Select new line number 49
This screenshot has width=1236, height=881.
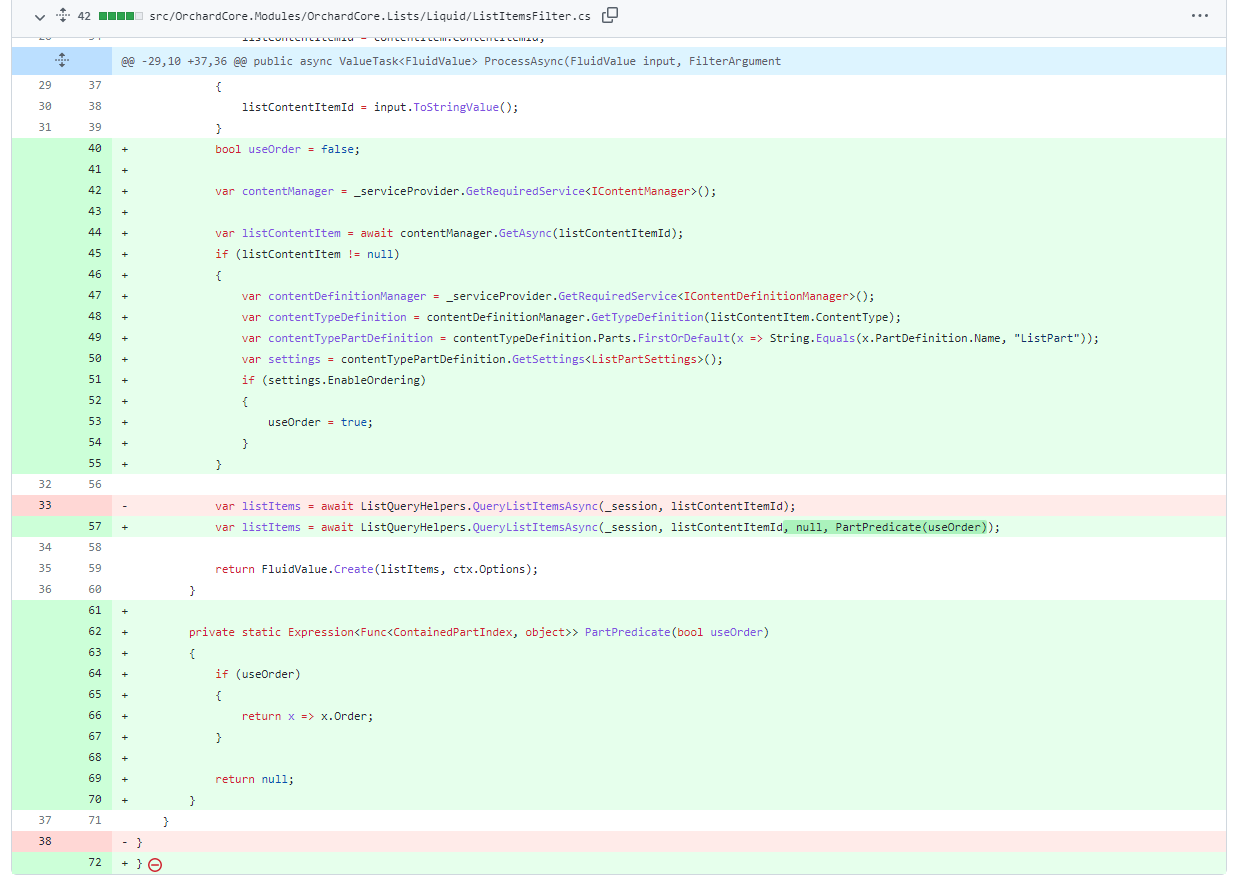[x=95, y=338]
